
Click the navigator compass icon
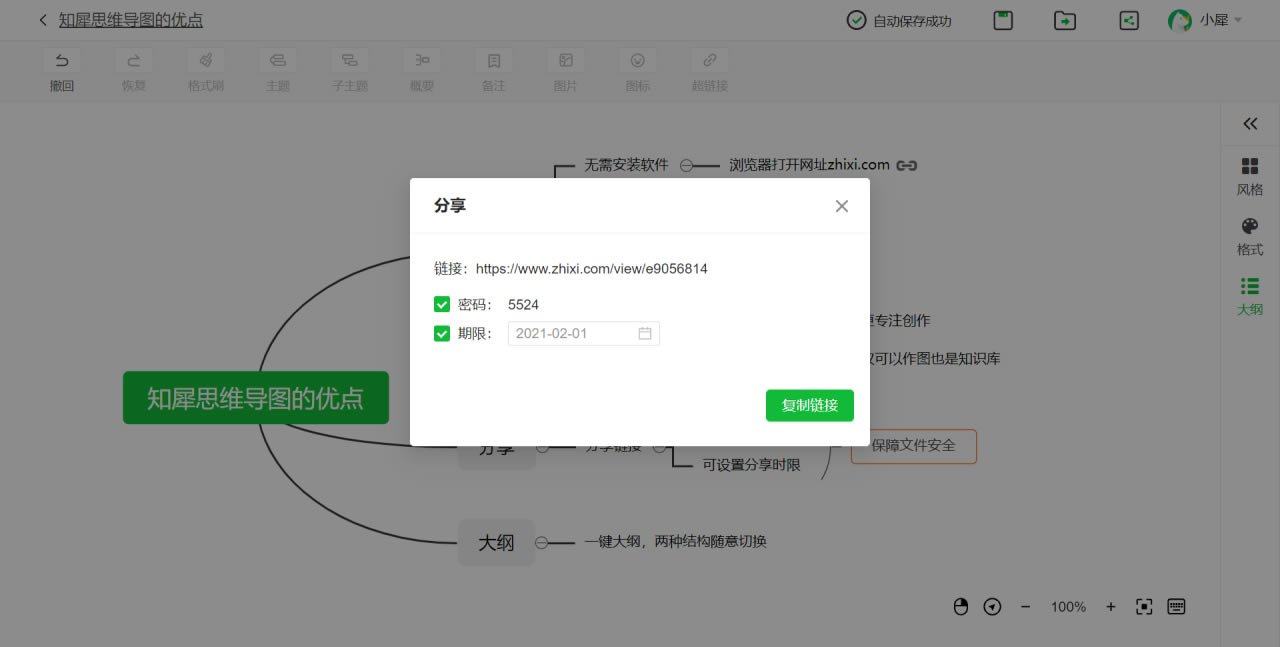[992, 606]
